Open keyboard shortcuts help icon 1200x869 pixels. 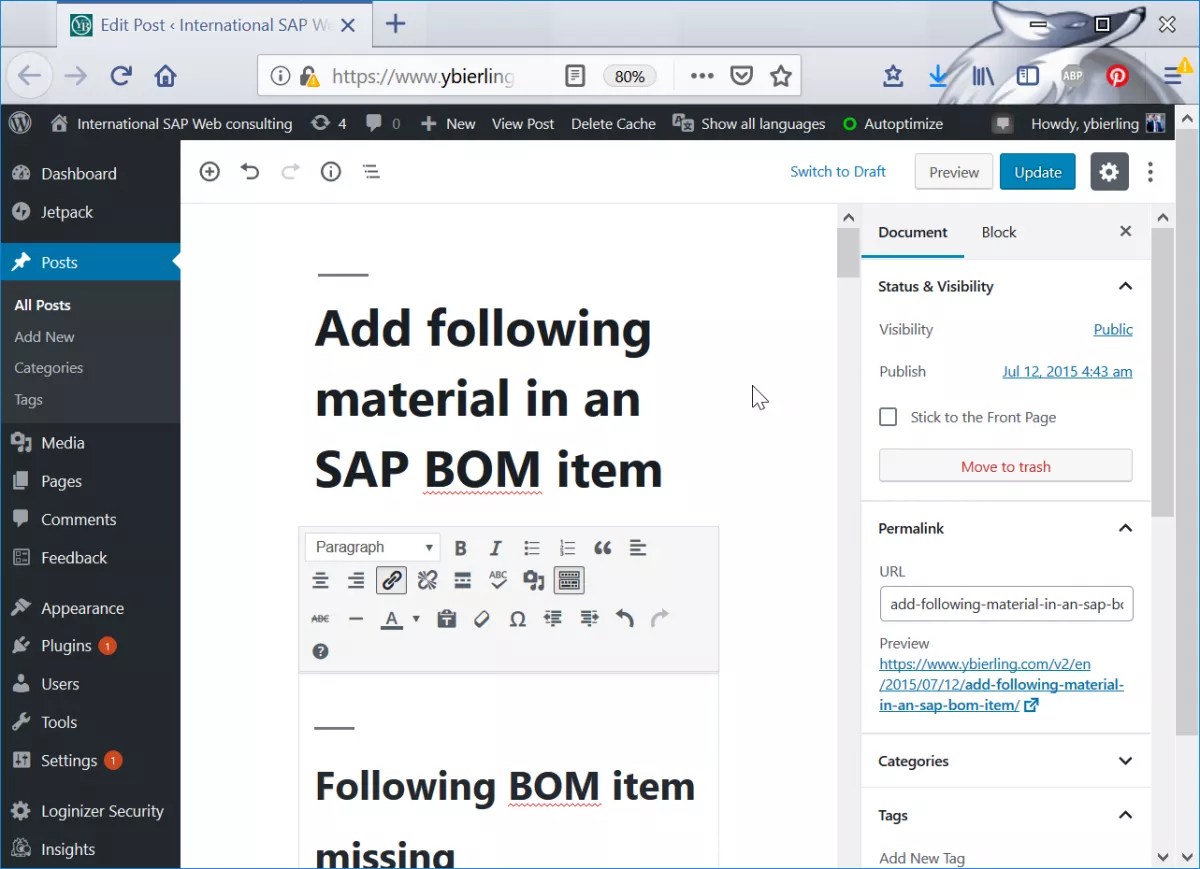click(x=320, y=651)
